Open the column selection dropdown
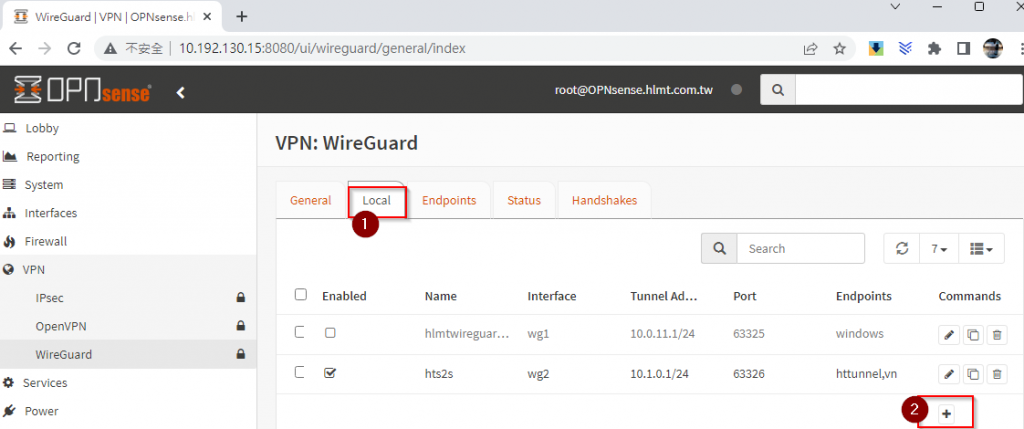Image resolution: width=1024 pixels, height=429 pixels. [981, 249]
